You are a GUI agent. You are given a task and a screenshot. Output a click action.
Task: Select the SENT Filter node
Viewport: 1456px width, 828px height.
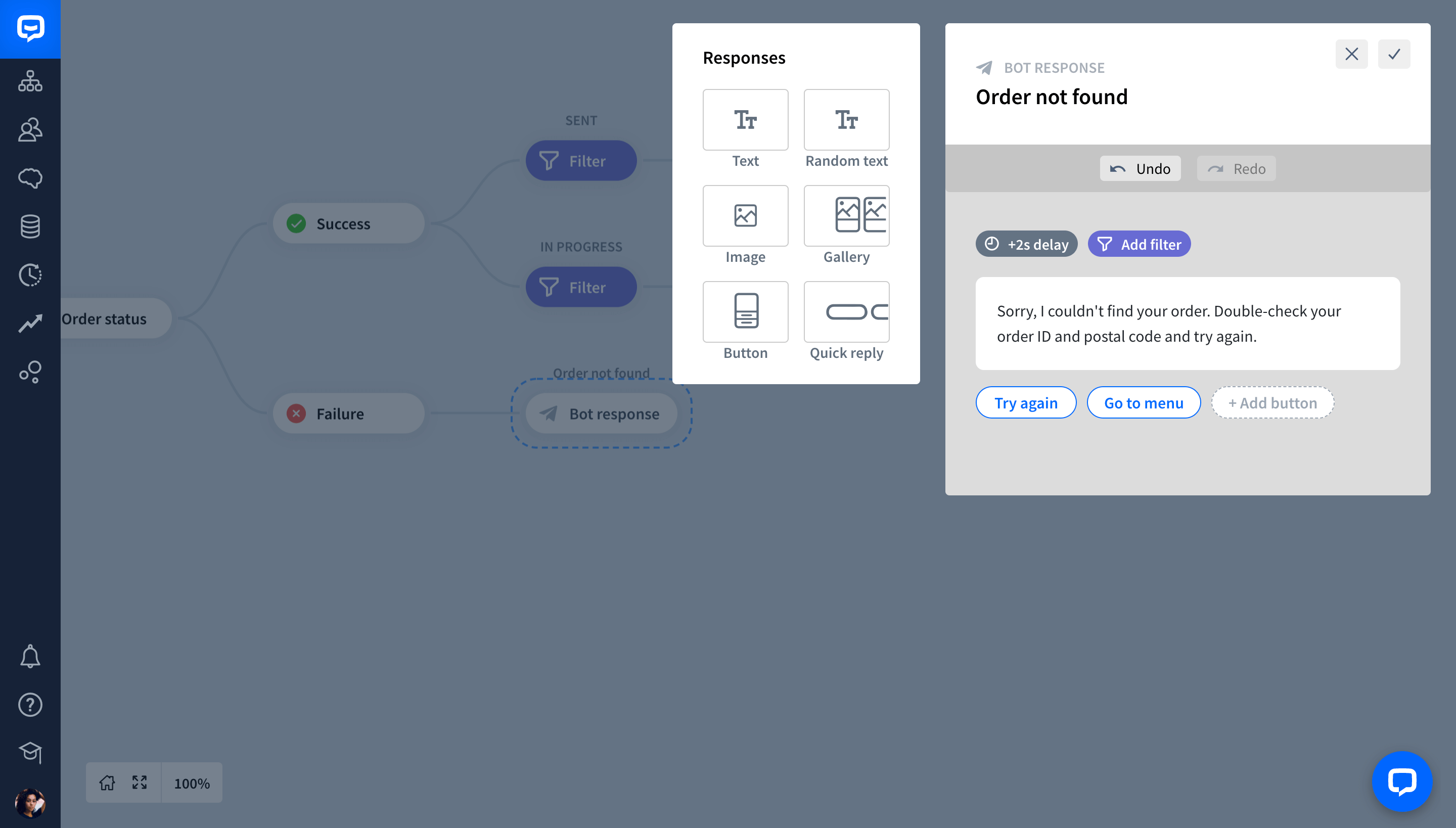[x=581, y=161]
